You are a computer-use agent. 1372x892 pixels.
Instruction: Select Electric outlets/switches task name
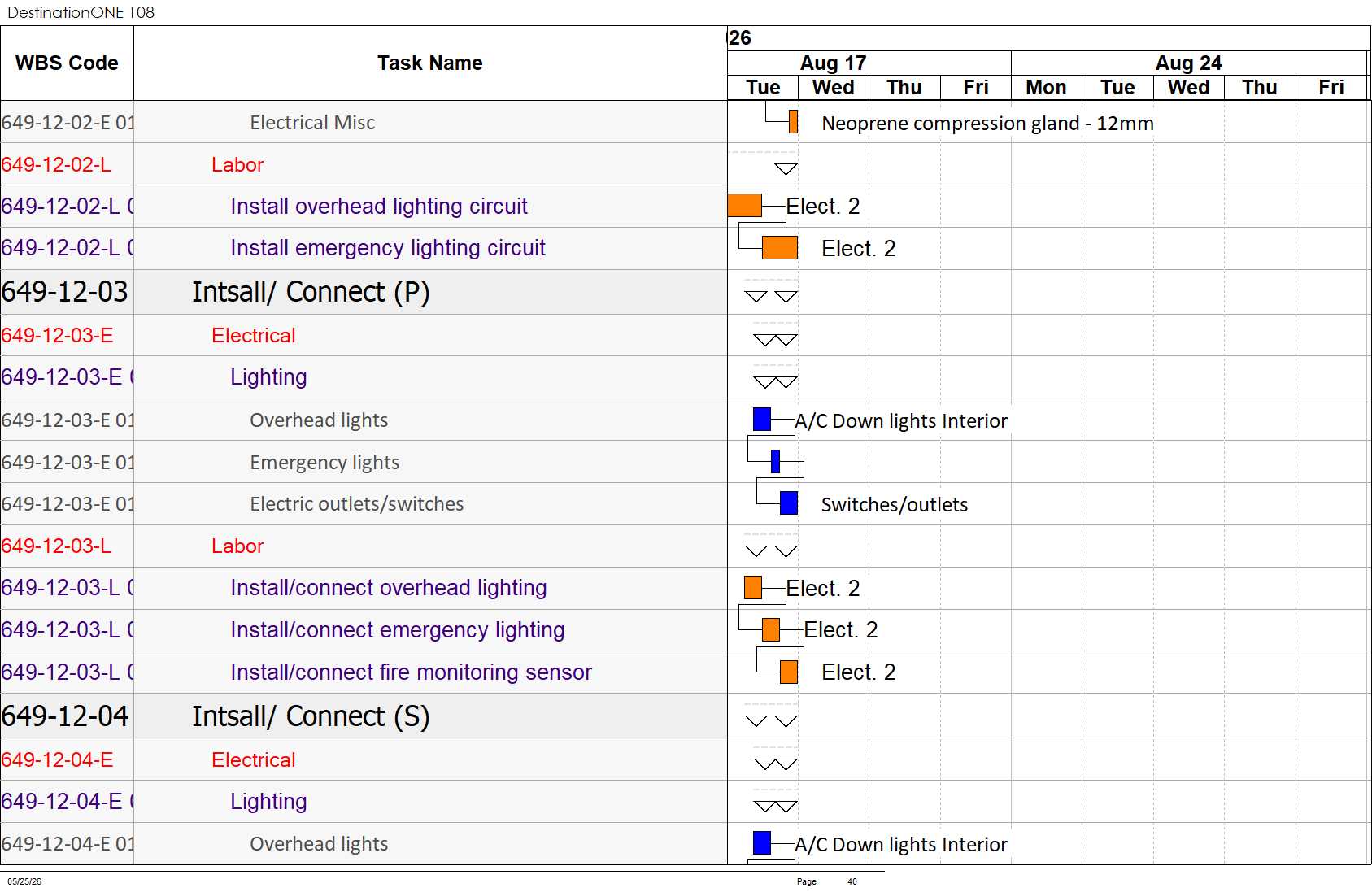[356, 503]
